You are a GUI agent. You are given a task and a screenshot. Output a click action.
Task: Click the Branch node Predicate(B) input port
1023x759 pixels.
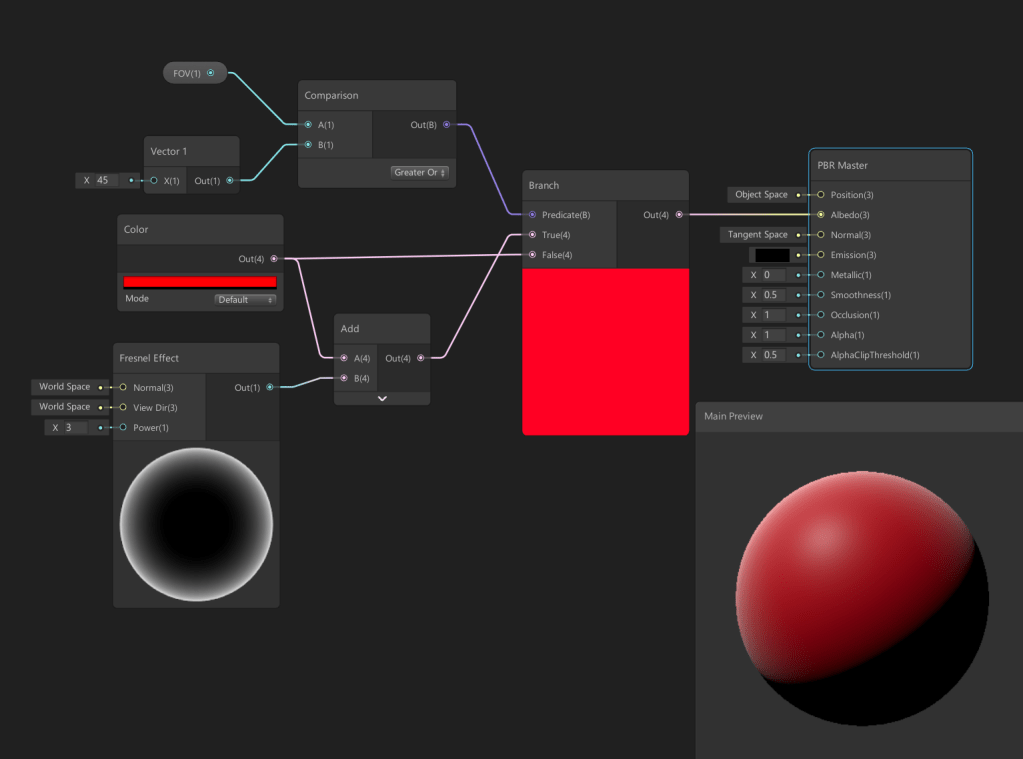point(532,215)
